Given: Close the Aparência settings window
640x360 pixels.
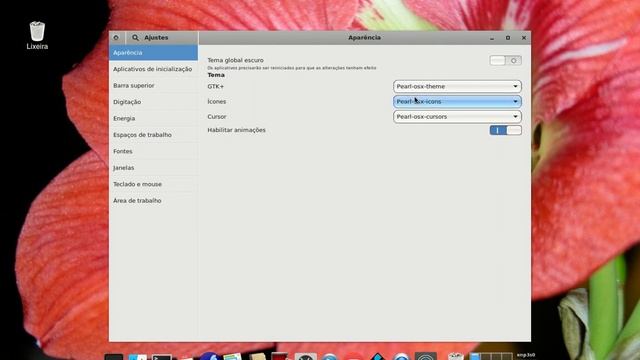Looking at the screenshot, I should click(x=524, y=38).
